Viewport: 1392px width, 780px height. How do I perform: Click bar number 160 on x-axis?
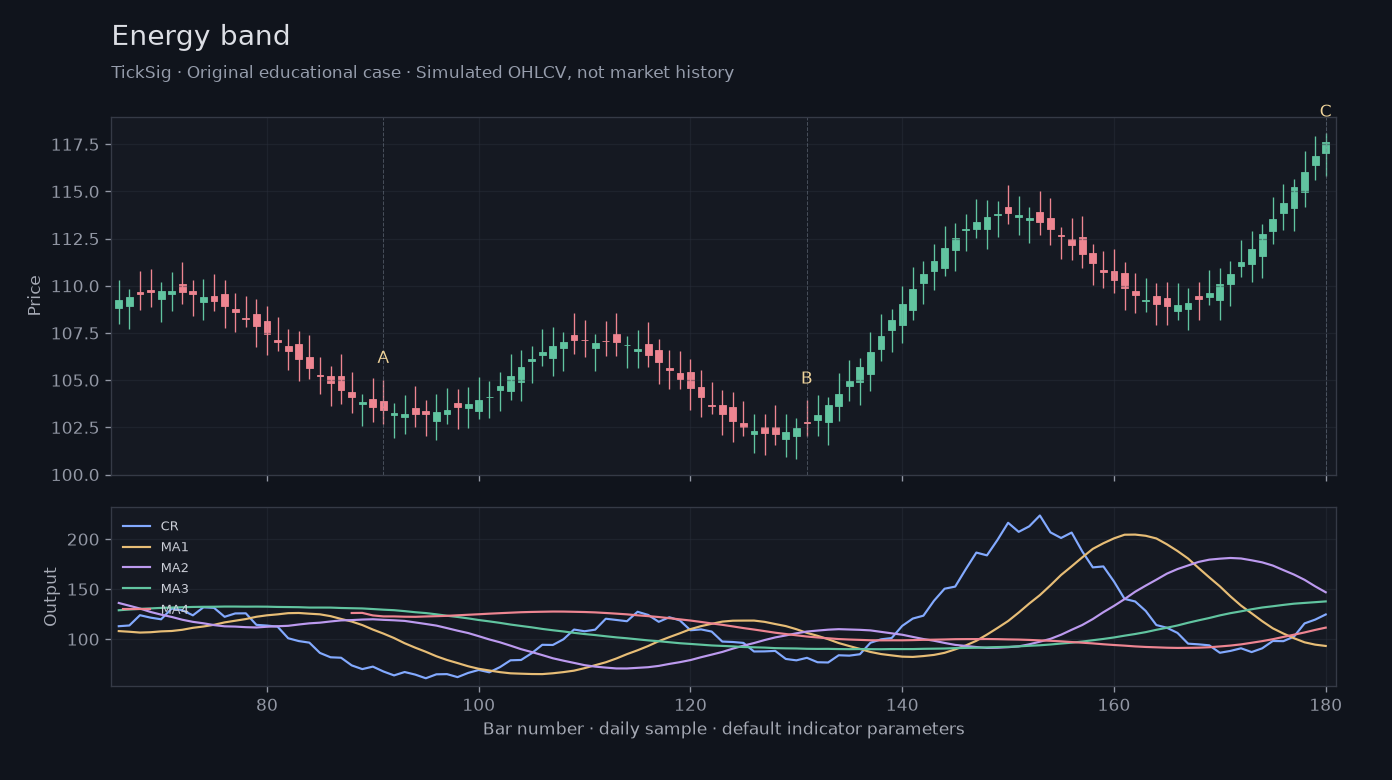1114,704
